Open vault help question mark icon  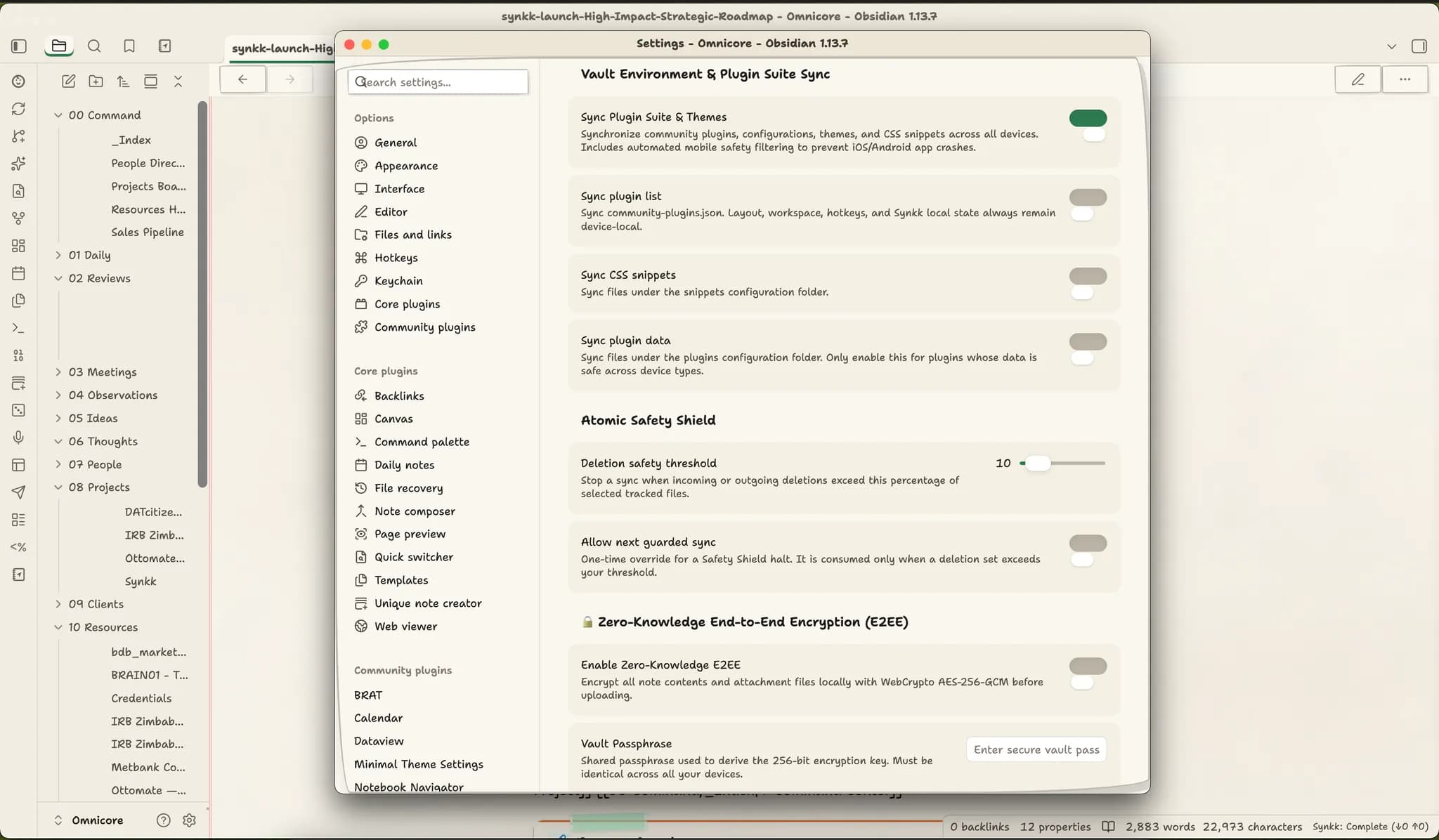tap(164, 820)
